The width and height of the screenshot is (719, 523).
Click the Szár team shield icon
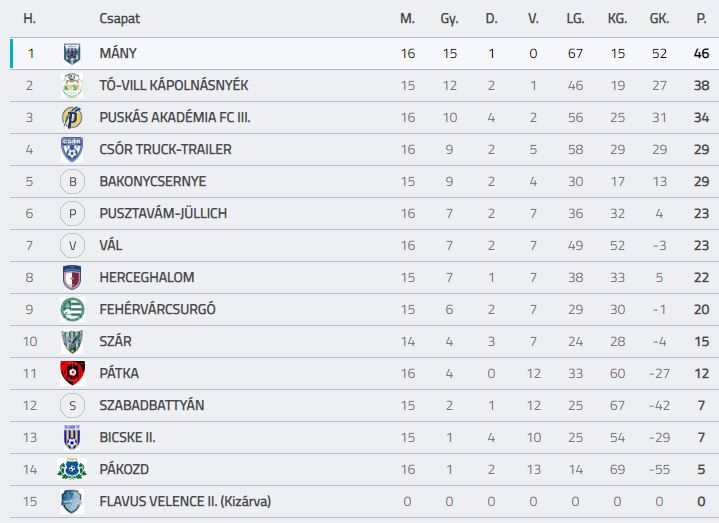(72, 341)
